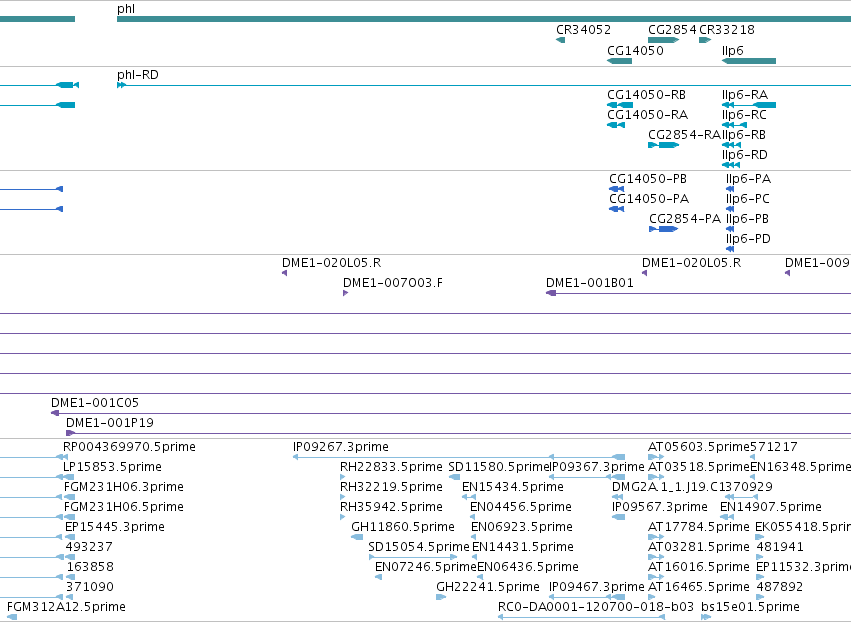Select the IP09267.3prime EST label
Viewport: 851px width, 622px height.
point(341,447)
